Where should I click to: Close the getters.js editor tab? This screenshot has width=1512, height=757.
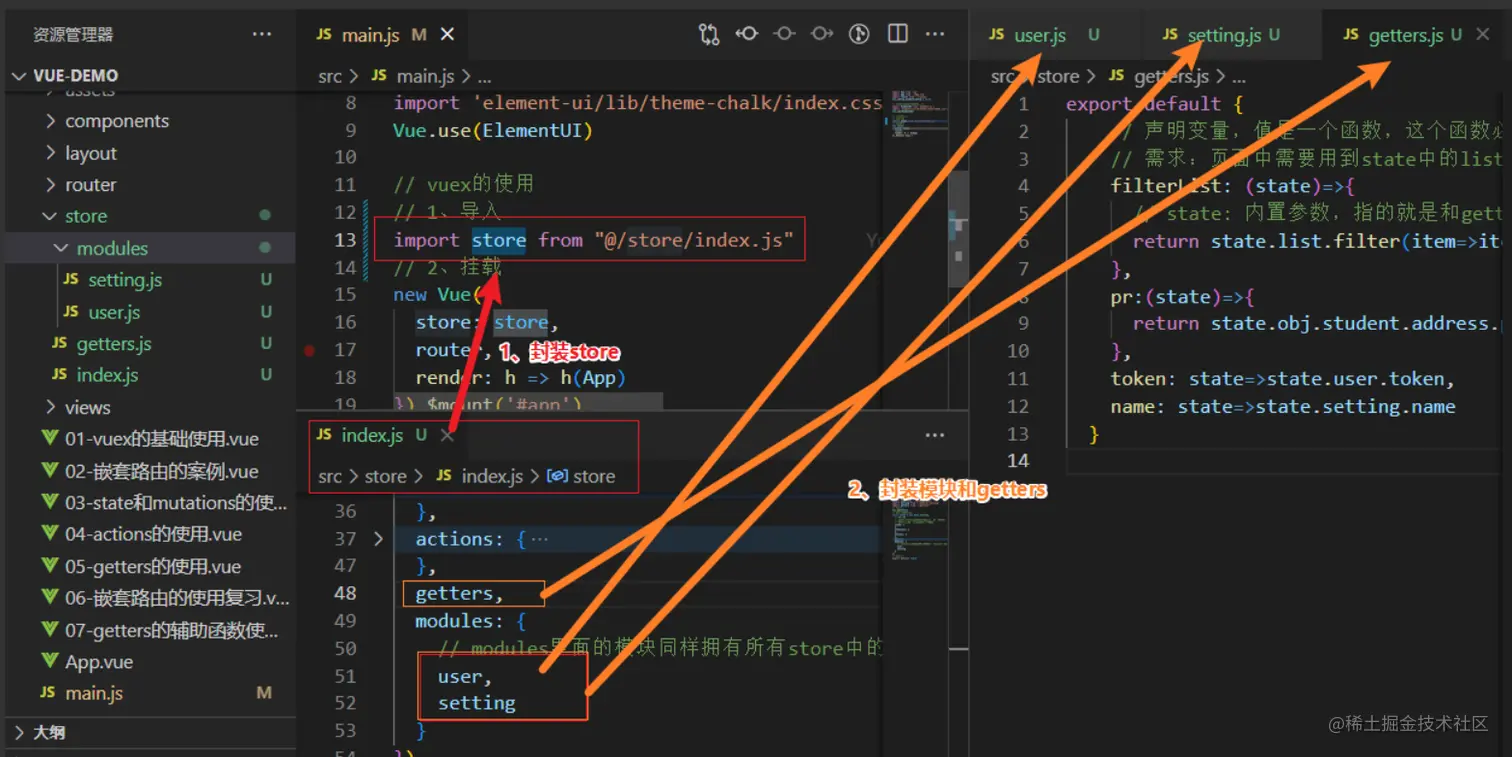pos(1484,34)
